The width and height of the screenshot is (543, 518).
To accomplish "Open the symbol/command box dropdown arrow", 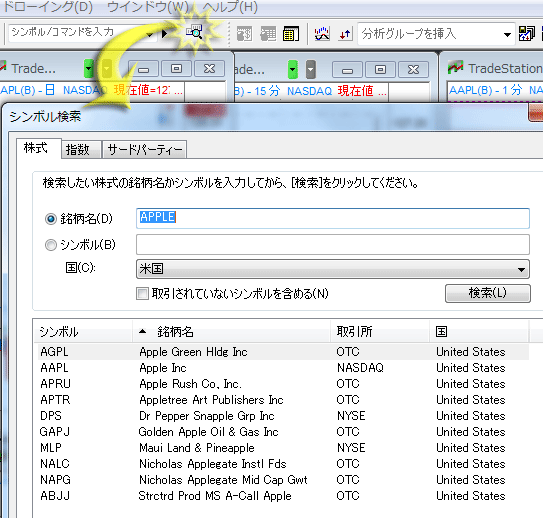I will [150, 34].
